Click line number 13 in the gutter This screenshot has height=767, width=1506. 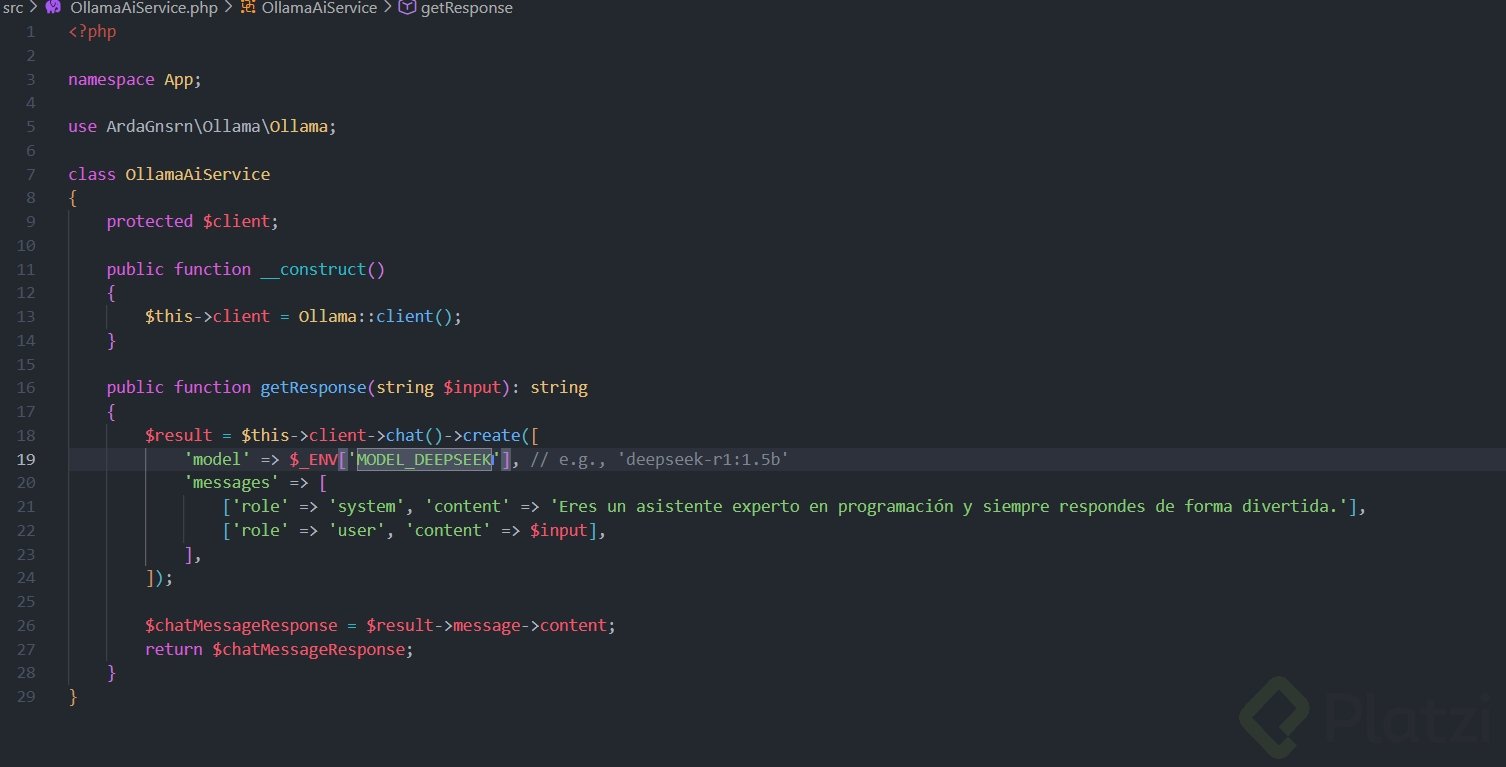tap(27, 317)
